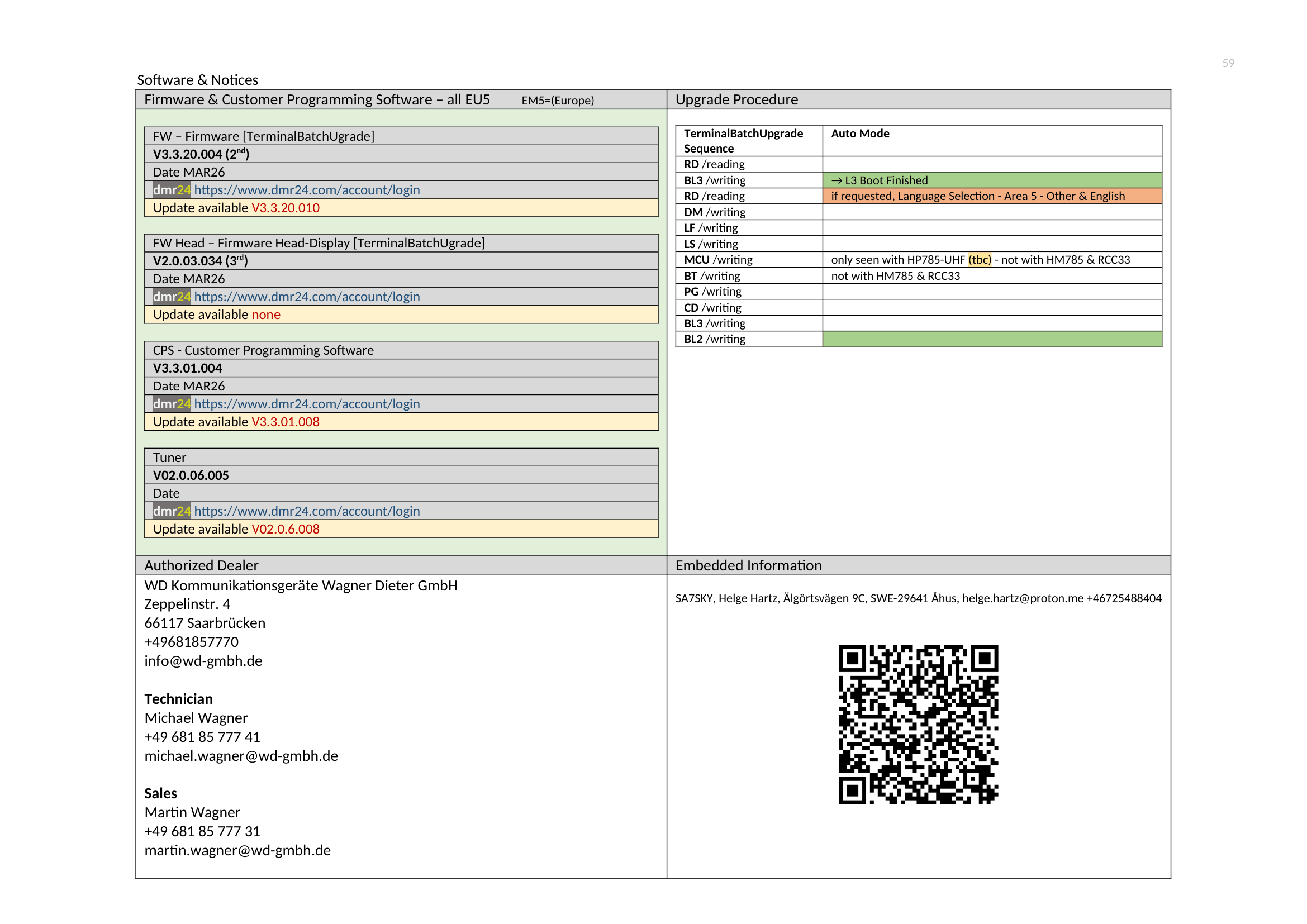Screen dimensions: 1307x924
Task: Select michael.wagner@wd-gmbh.de email address
Action: 241,756
